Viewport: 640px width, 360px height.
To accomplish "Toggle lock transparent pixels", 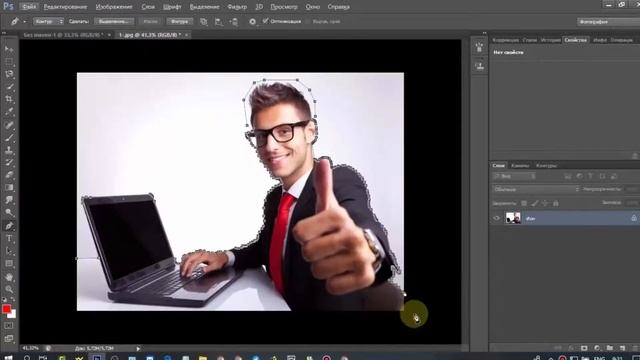I will 524,203.
